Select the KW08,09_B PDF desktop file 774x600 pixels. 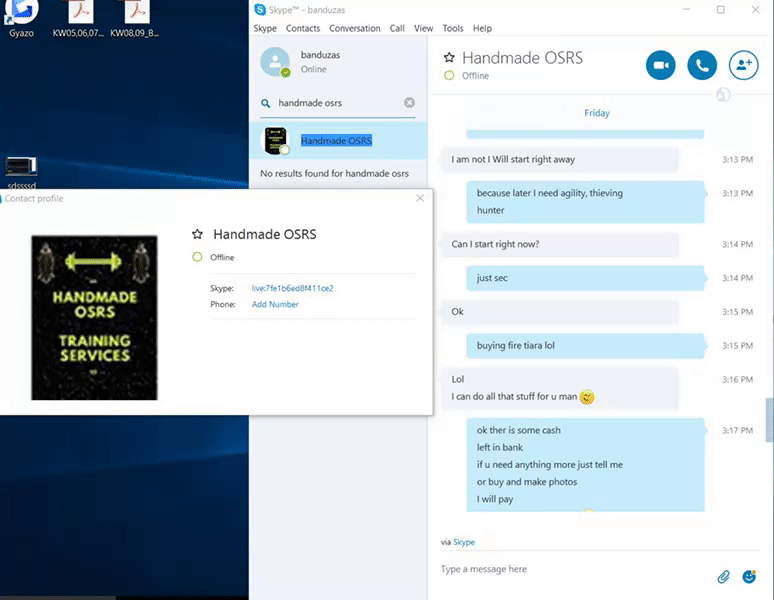coord(134,19)
